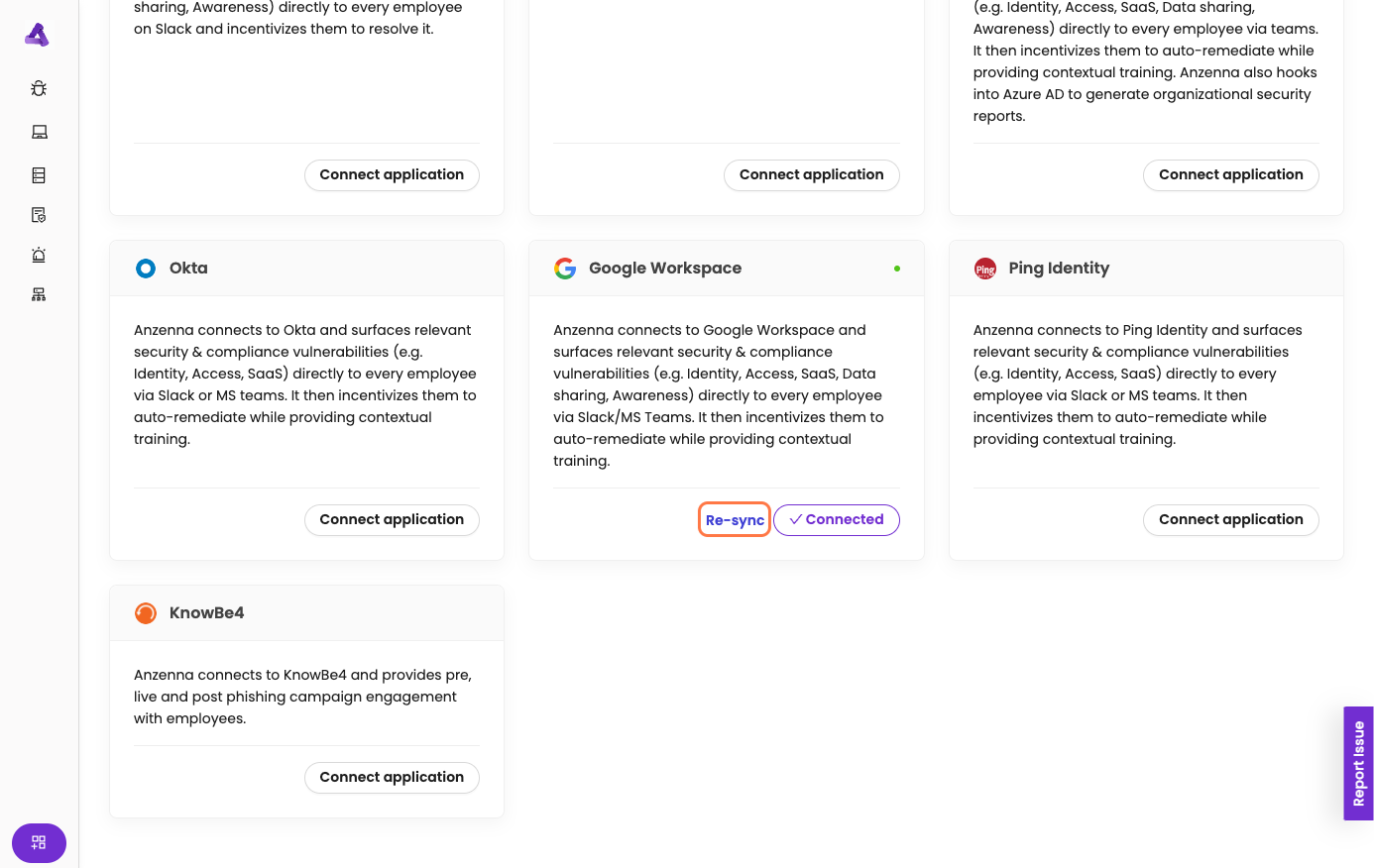Select the org chart sidebar icon
Screen dimensions: 1374x868
pos(39,294)
